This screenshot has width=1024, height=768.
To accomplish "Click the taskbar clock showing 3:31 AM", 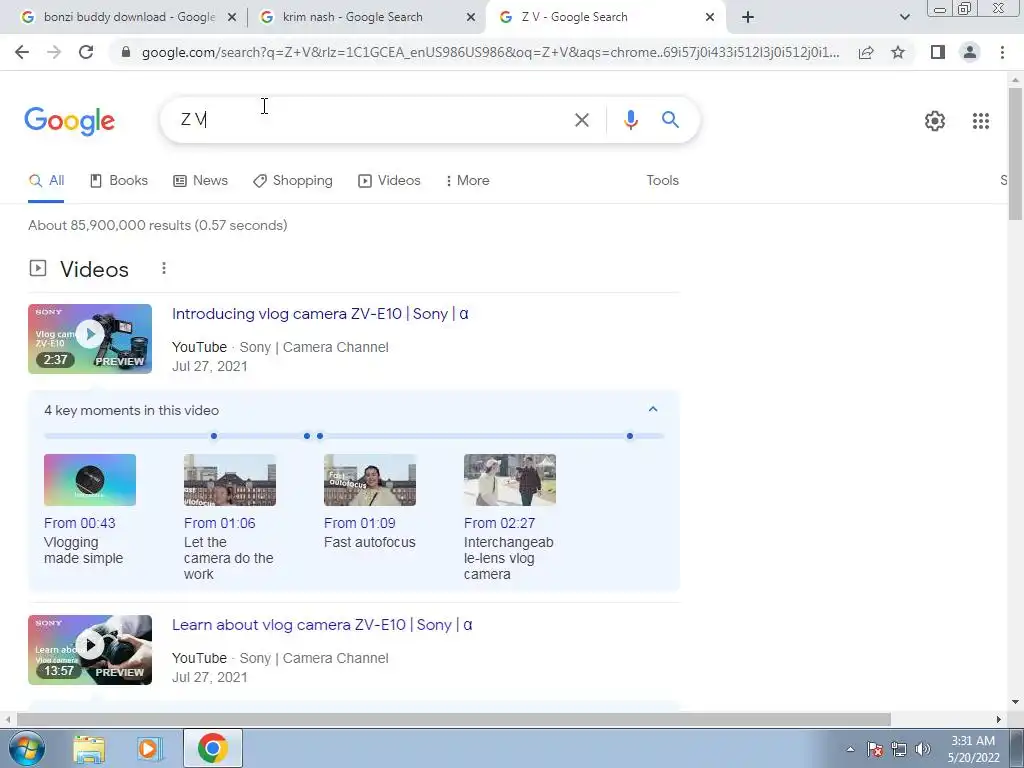I will [973, 749].
